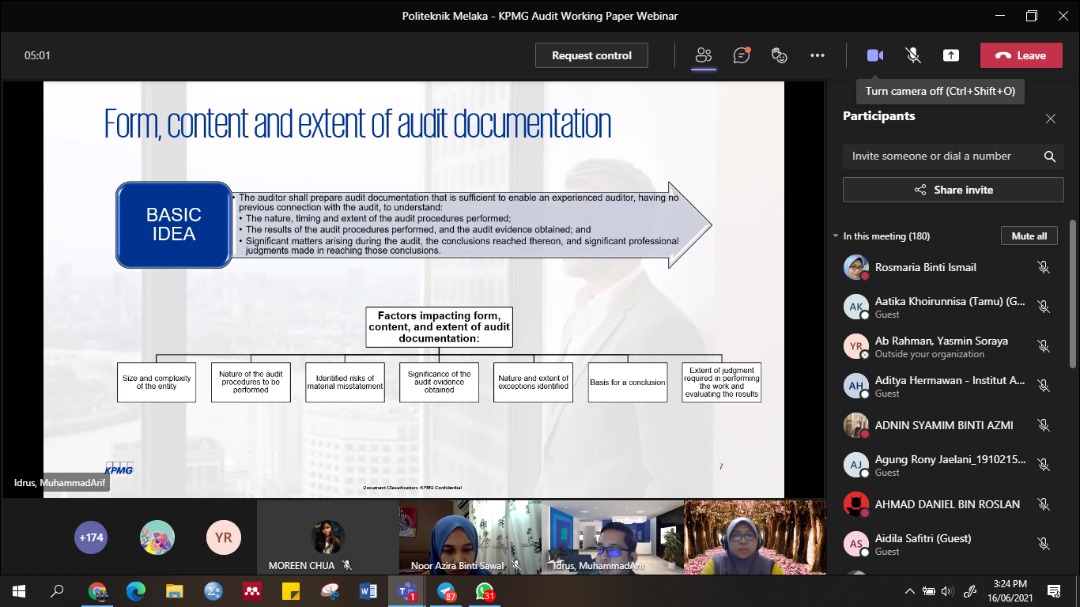Open Sticky Notes from the taskbar
This screenshot has width=1080, height=607.
click(x=291, y=591)
